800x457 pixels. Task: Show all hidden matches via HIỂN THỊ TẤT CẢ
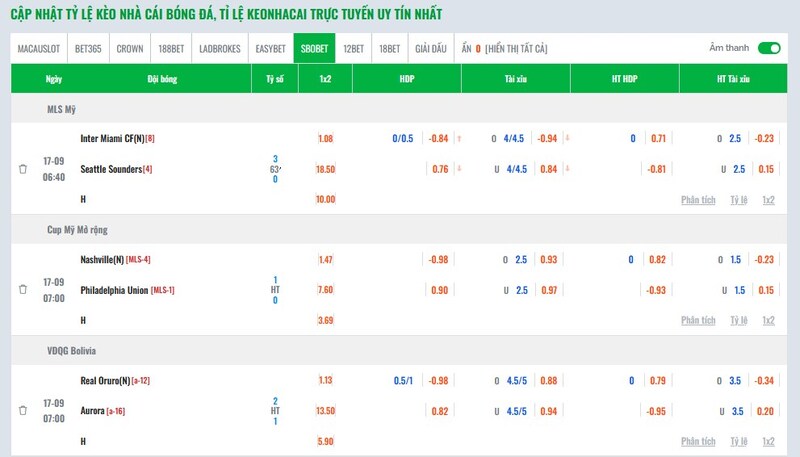tap(516, 48)
